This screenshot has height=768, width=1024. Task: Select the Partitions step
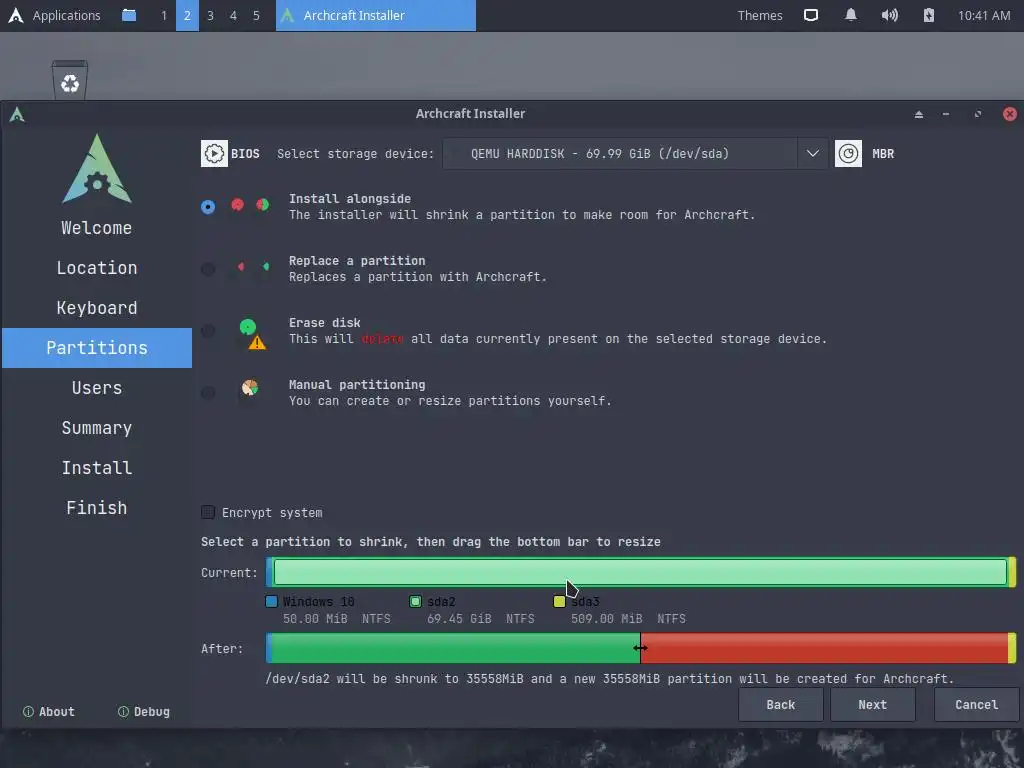97,347
